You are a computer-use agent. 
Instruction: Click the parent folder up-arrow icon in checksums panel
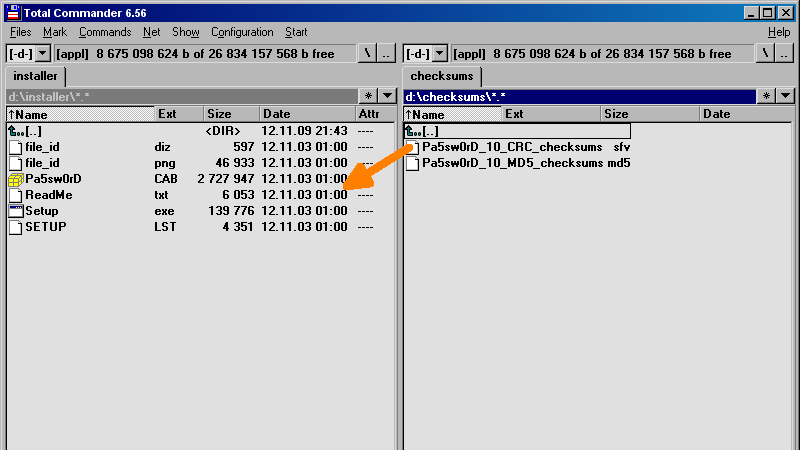(413, 132)
